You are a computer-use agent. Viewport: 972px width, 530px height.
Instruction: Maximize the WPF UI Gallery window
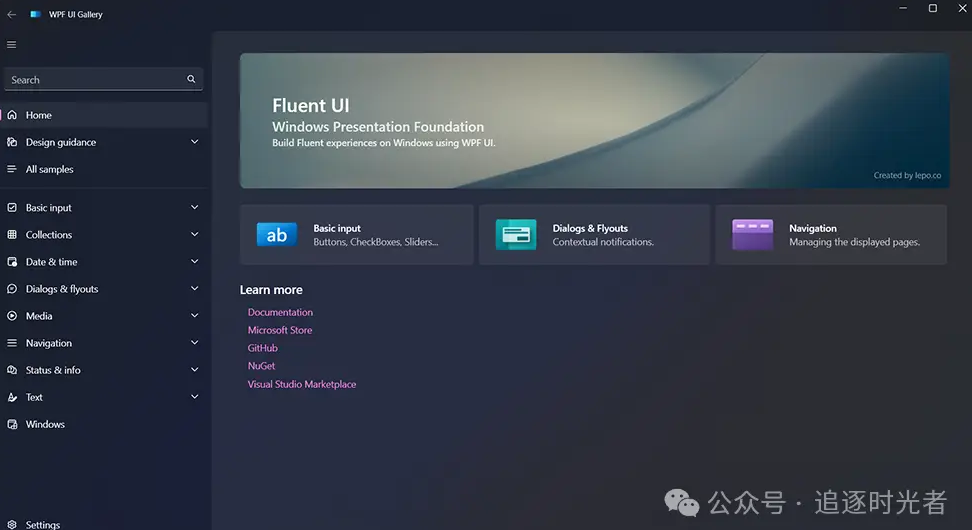tap(932, 8)
